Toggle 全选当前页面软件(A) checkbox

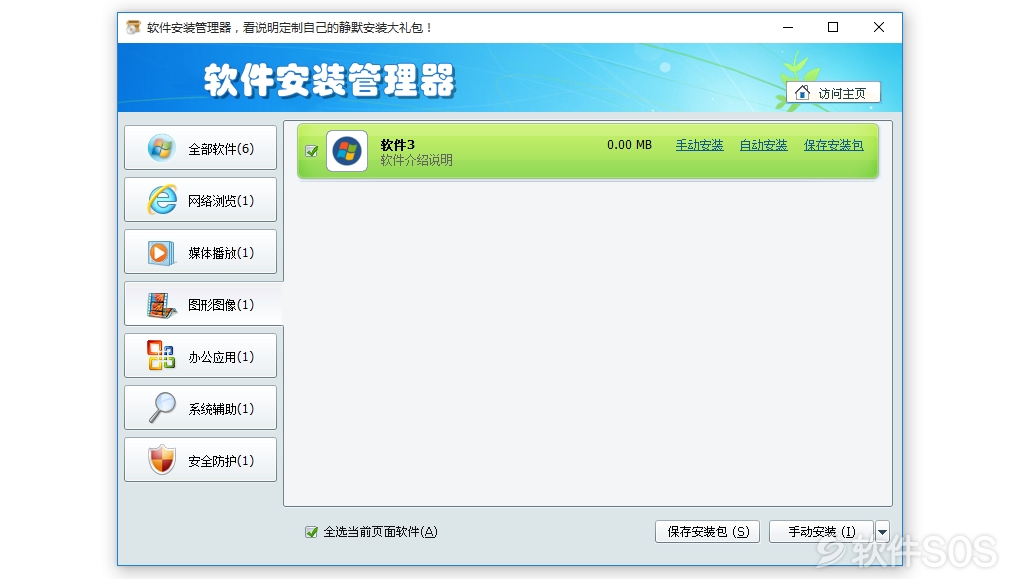pos(311,532)
